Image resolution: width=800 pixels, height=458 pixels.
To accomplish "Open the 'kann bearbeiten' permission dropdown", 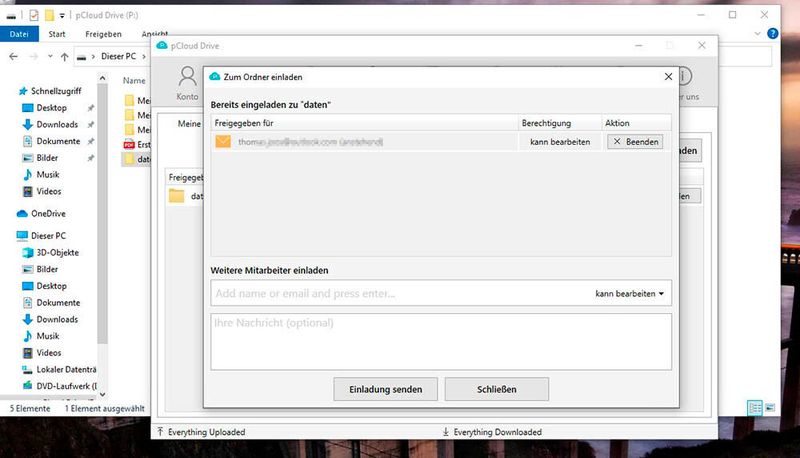I will [x=630, y=294].
